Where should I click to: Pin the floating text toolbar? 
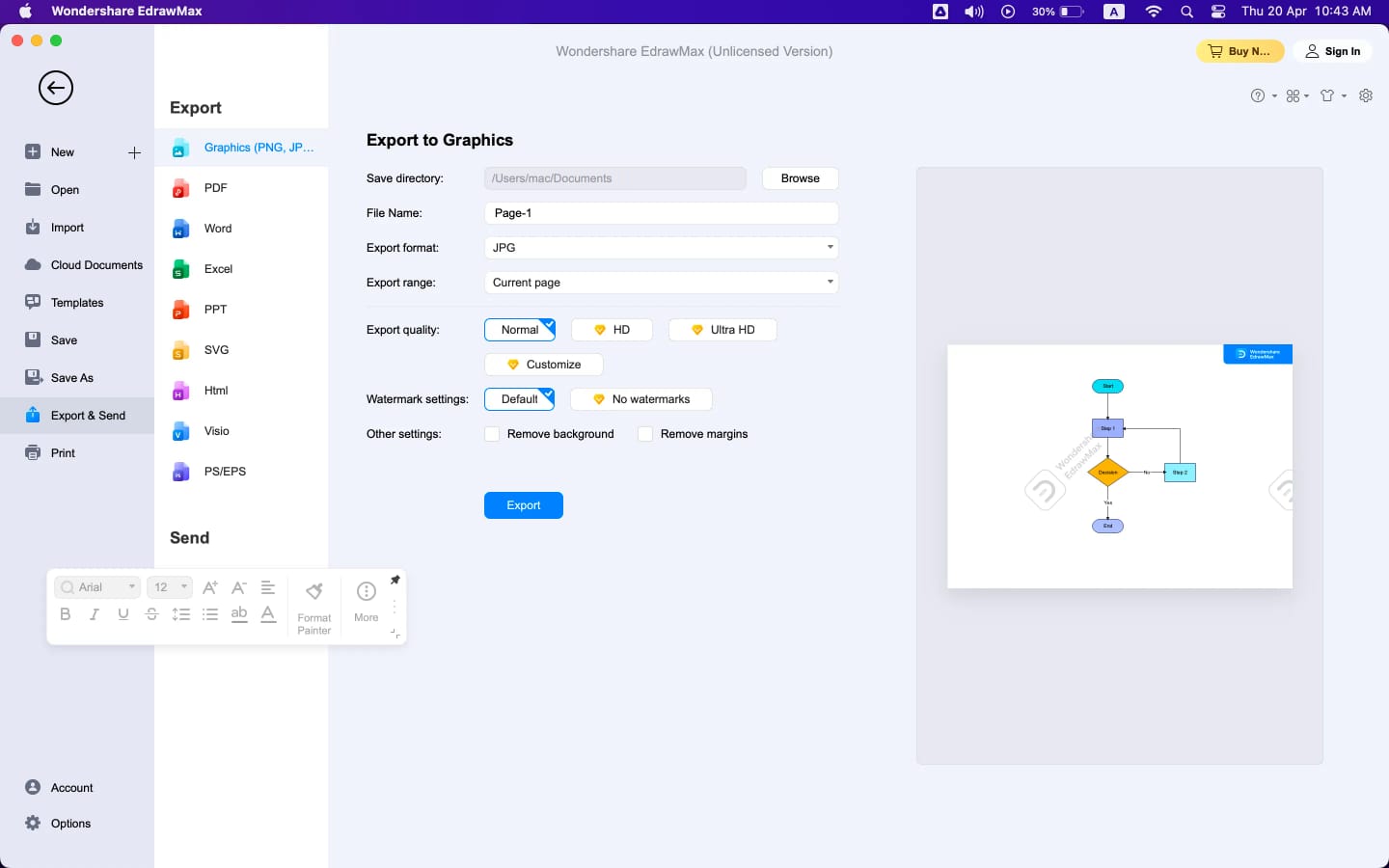click(395, 580)
